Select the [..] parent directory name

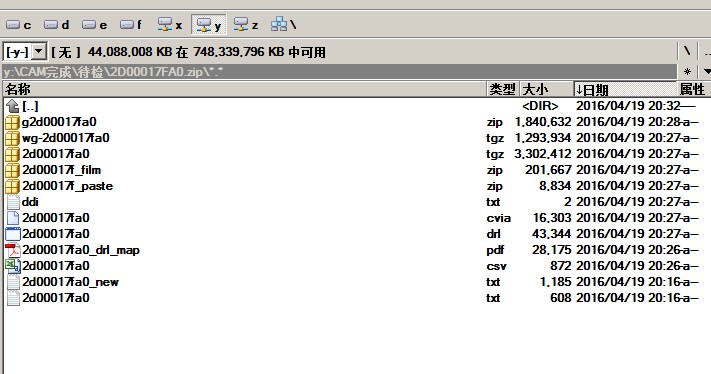click(x=30, y=106)
